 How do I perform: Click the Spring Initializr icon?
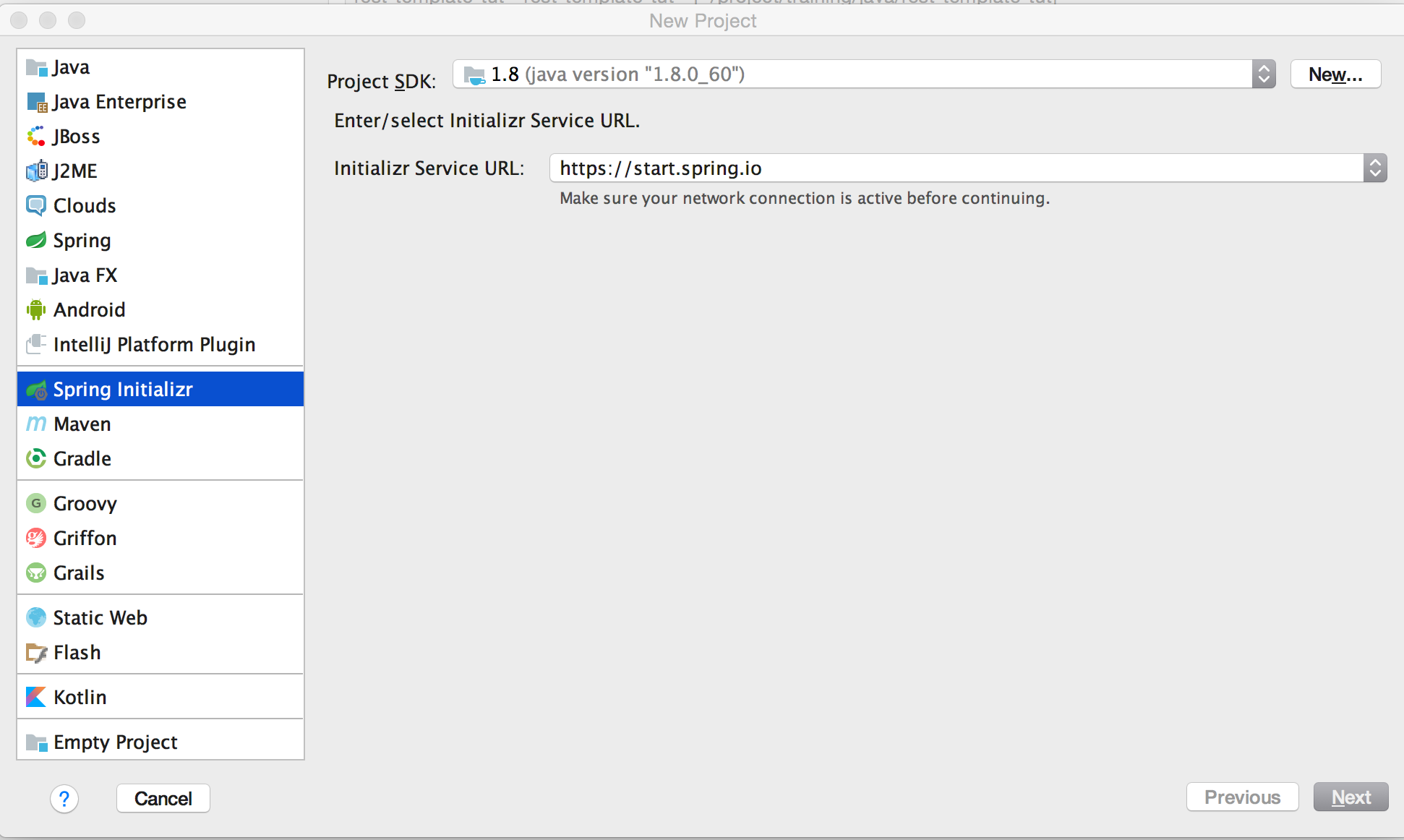(x=36, y=390)
